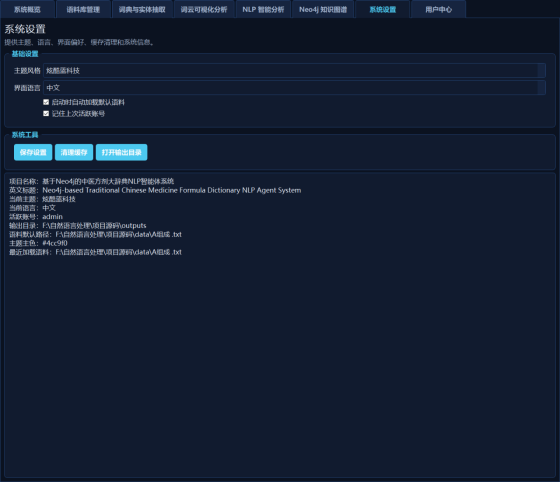This screenshot has height=483, width=560.
Task: Open the 主题风格 dropdown
Action: pyautogui.click(x=294, y=70)
